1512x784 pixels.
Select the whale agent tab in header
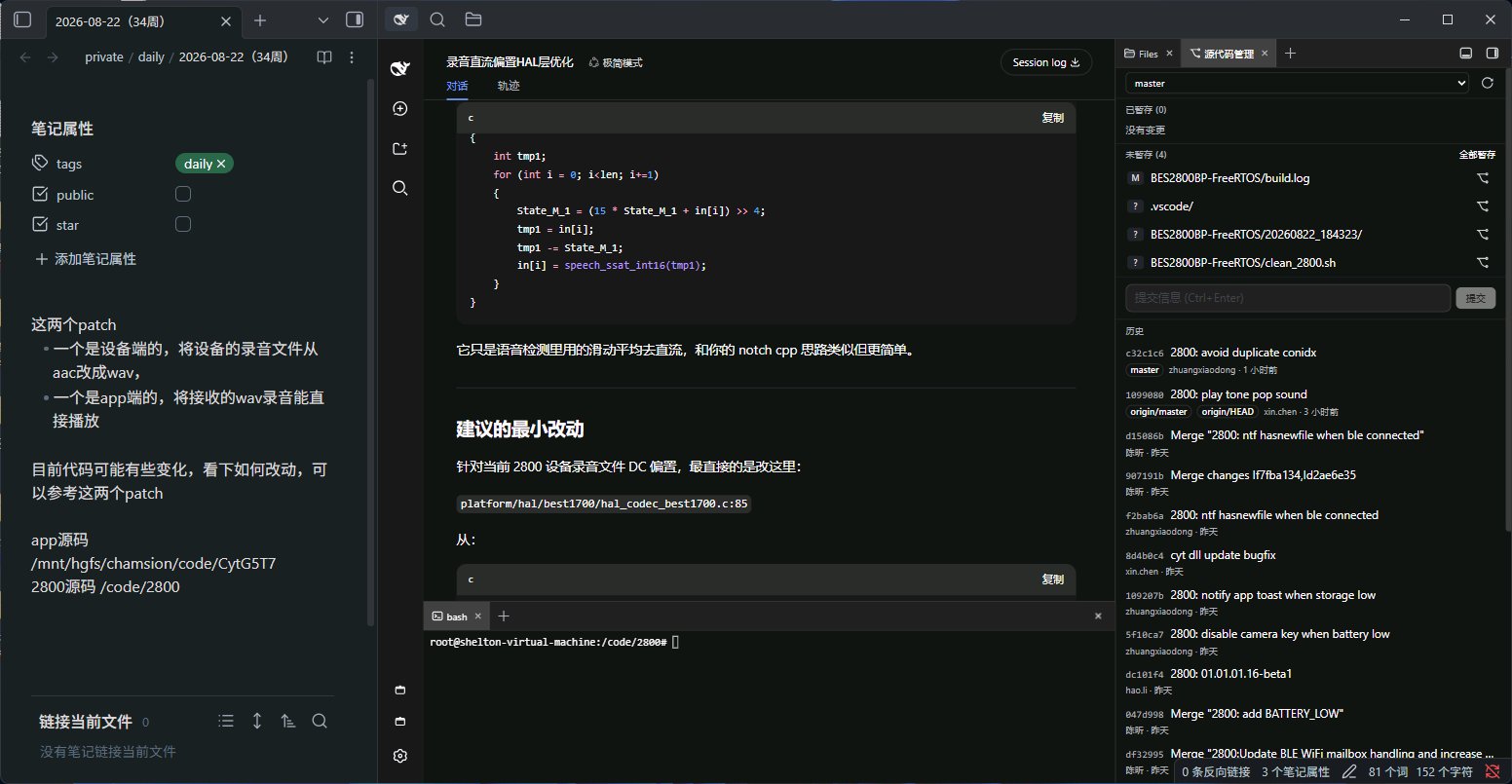tap(400, 19)
